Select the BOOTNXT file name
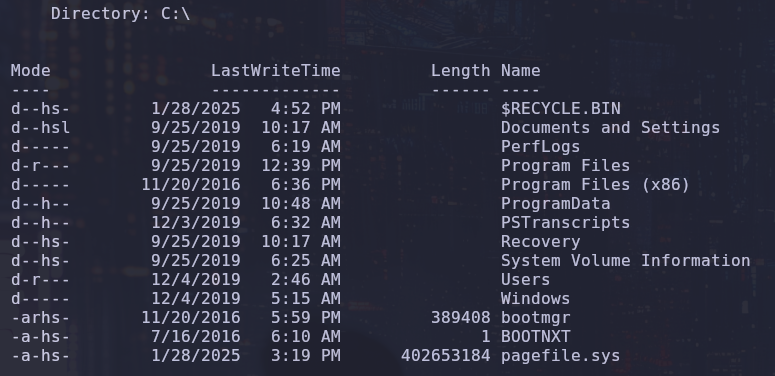The image size is (775, 376). [535, 336]
